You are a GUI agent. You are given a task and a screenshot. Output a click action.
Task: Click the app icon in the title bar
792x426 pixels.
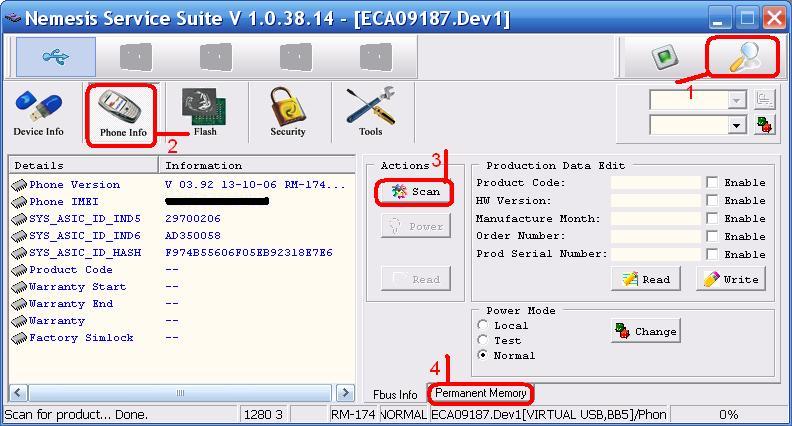click(12, 19)
